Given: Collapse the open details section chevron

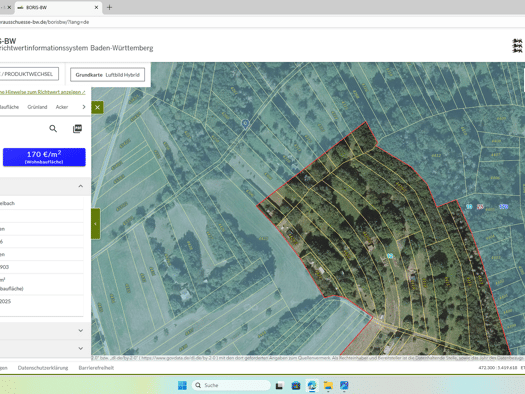Looking at the screenshot, I should pyautogui.click(x=81, y=186).
